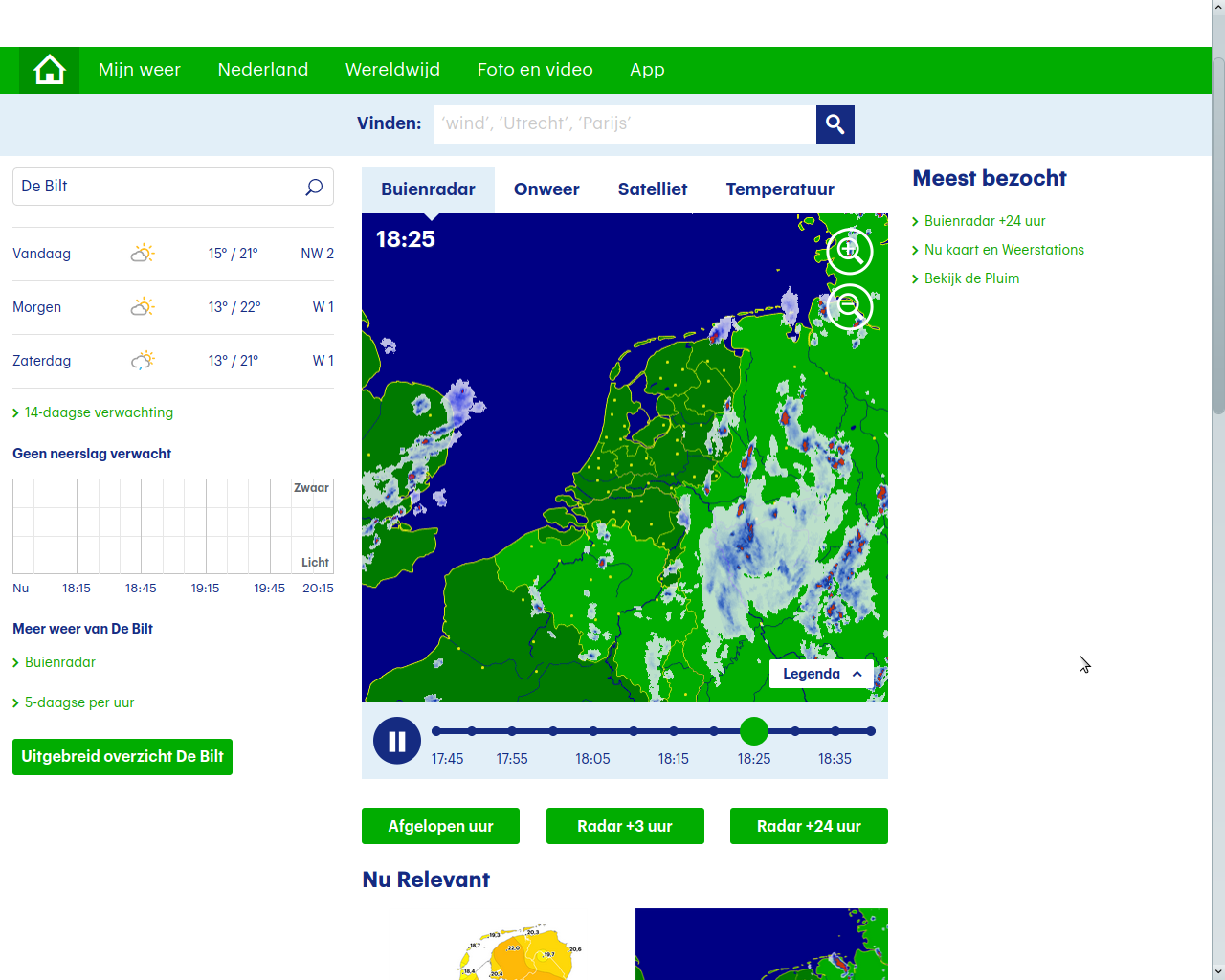Open Nederland menu
The width and height of the screenshot is (1225, 980).
tap(263, 70)
